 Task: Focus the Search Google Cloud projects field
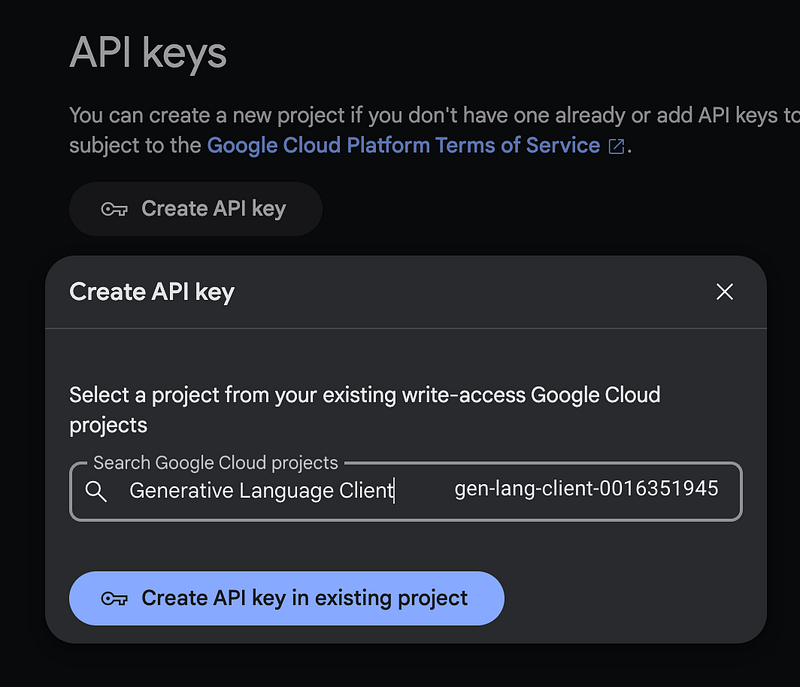click(x=406, y=492)
